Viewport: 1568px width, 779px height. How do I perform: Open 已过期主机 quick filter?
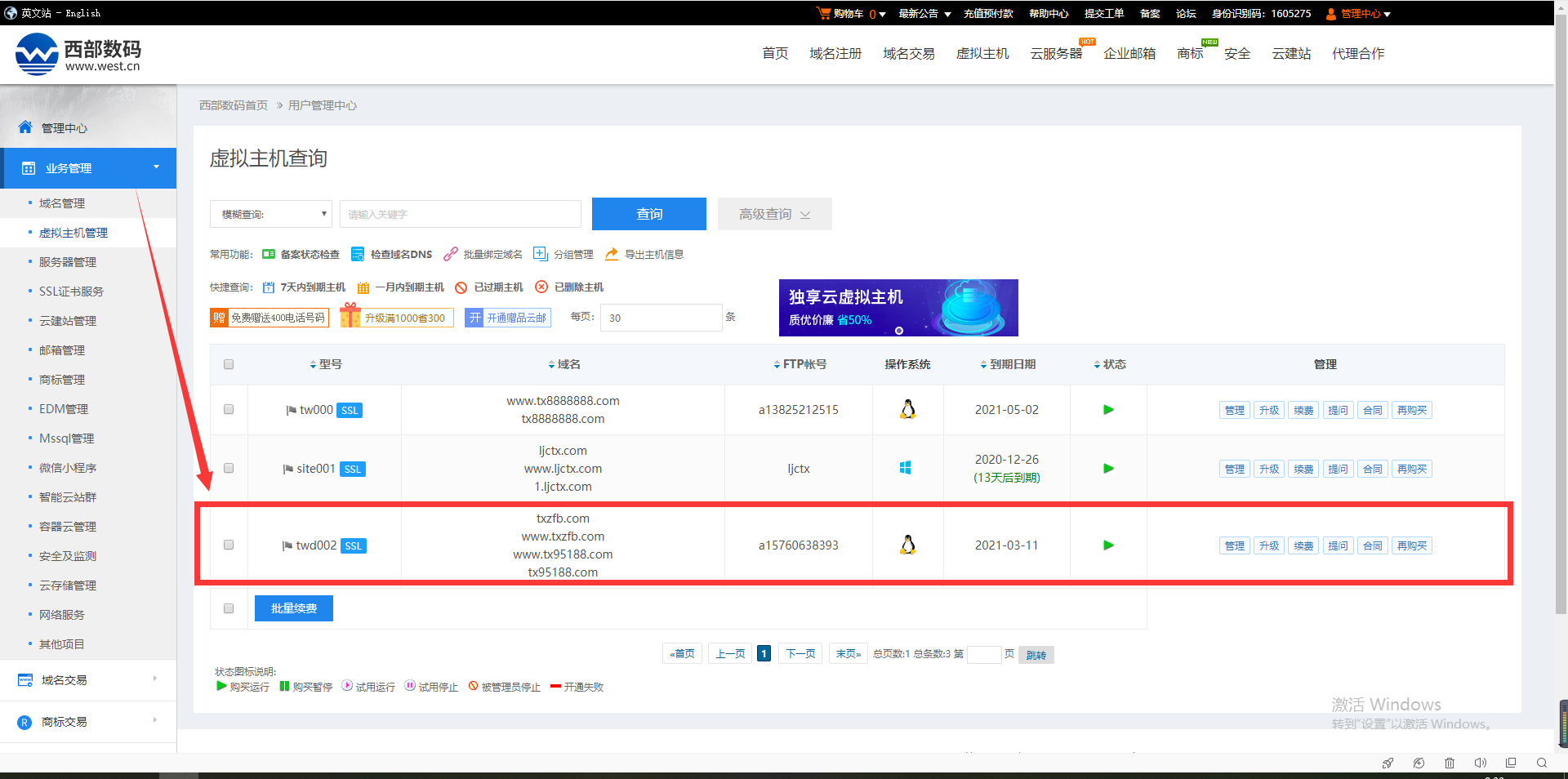[497, 287]
